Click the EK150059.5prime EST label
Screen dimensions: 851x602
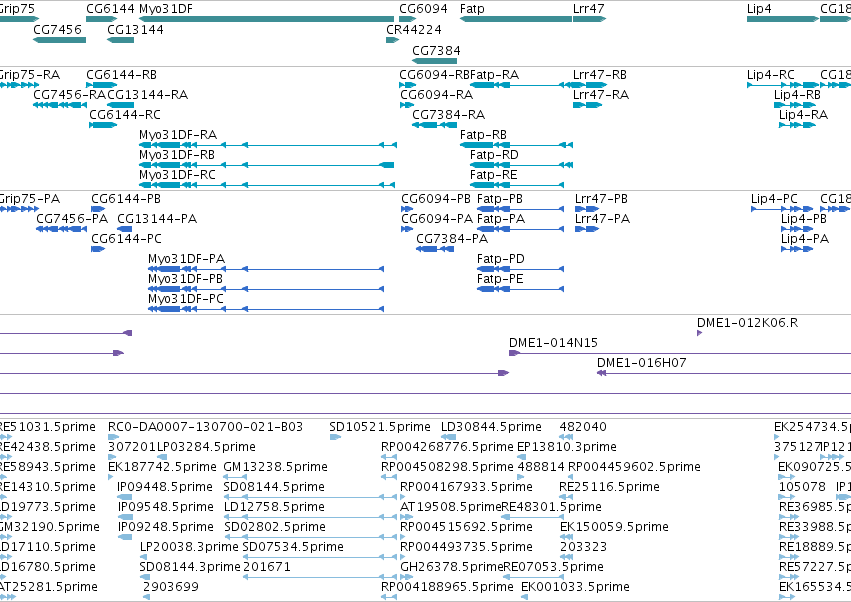coord(614,528)
